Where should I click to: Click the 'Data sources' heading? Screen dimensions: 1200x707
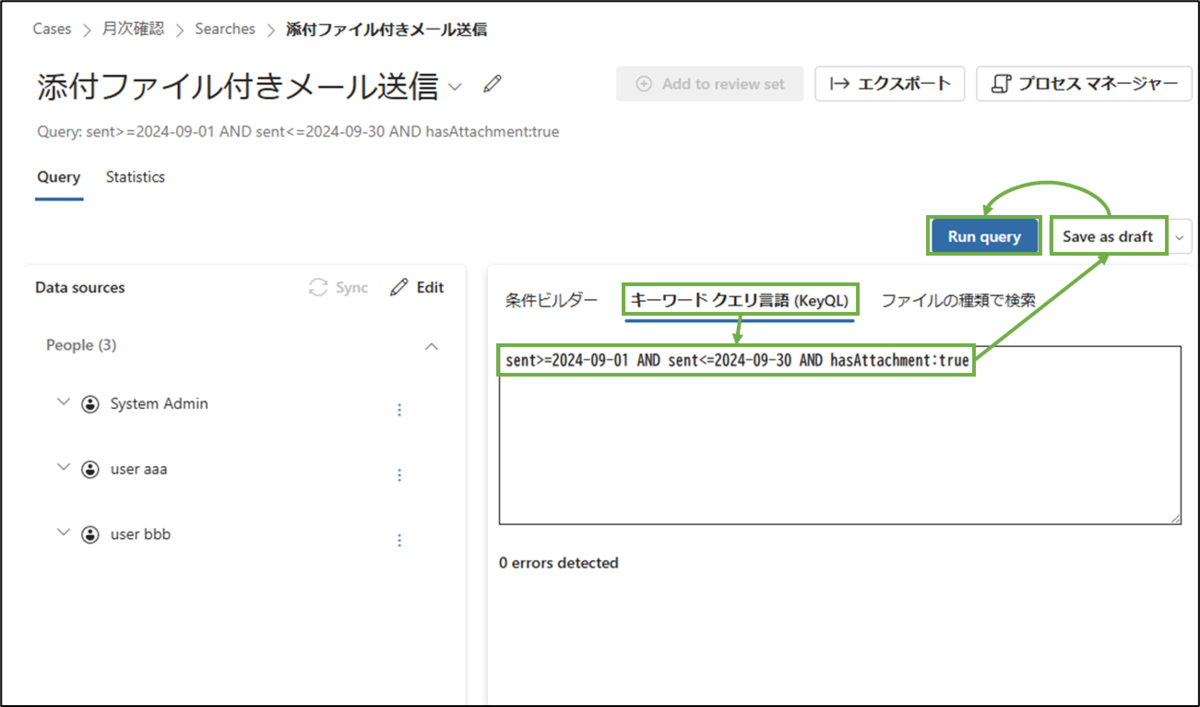click(80, 288)
